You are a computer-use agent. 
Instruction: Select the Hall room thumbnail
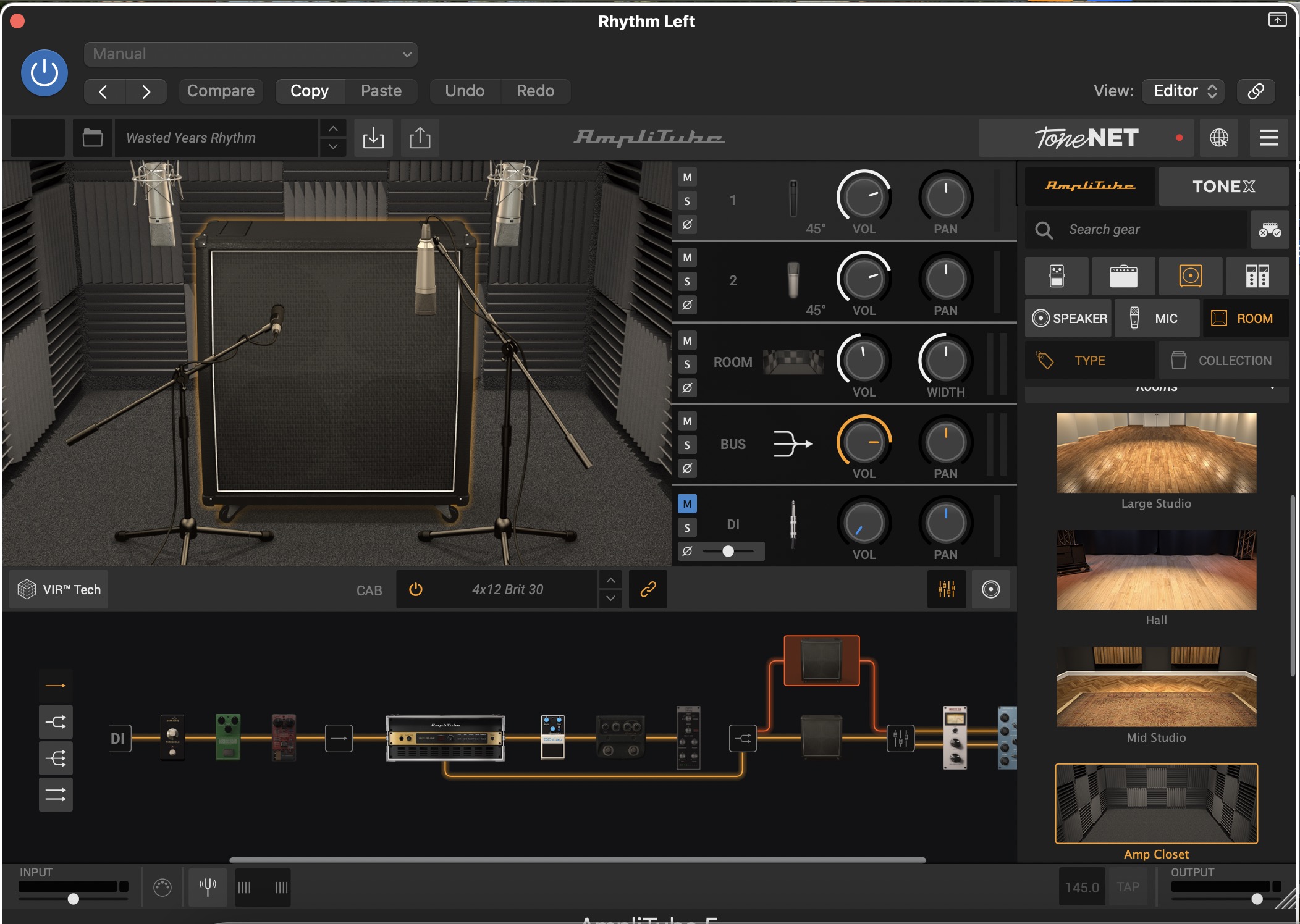point(1156,569)
